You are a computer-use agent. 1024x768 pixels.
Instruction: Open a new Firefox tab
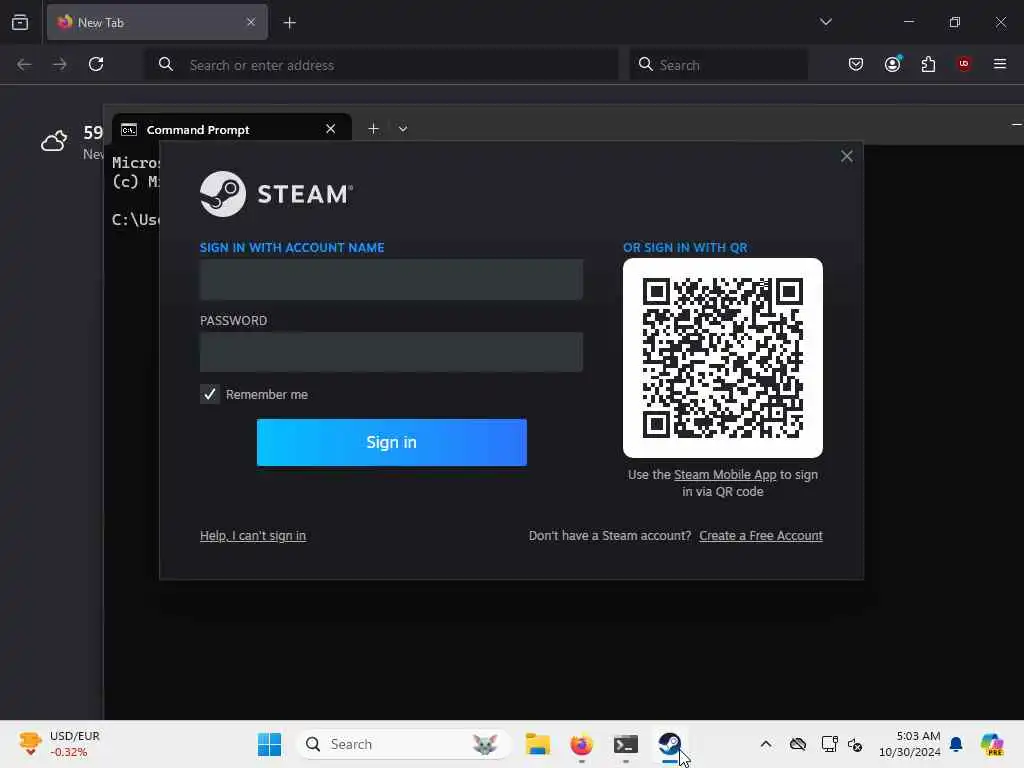(x=289, y=23)
